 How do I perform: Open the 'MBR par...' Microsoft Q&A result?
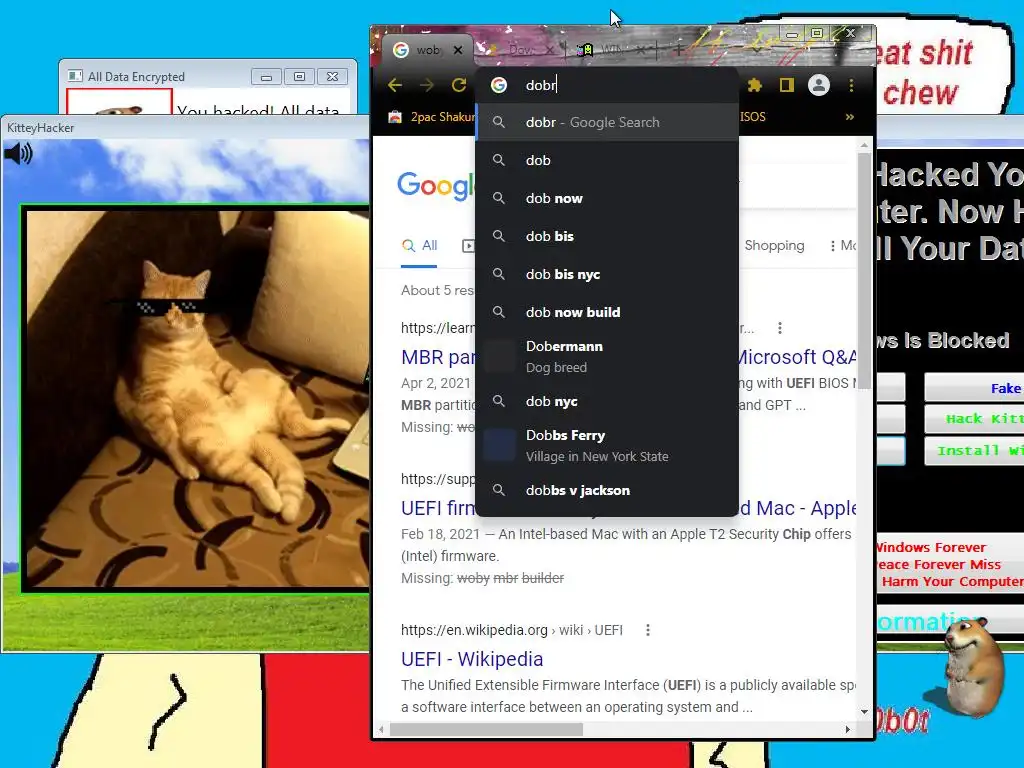pyautogui.click(x=439, y=357)
